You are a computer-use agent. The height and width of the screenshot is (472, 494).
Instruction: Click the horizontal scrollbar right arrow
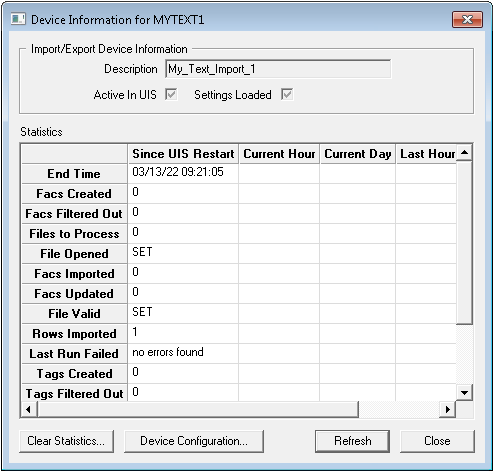tap(448, 409)
